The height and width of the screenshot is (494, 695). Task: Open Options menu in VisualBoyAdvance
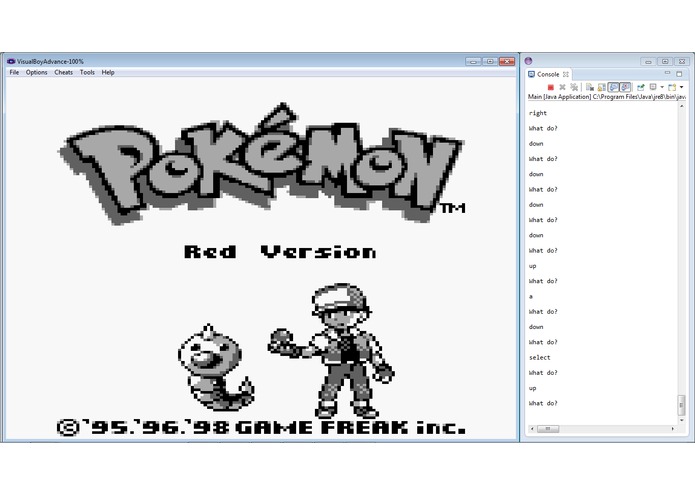(36, 72)
